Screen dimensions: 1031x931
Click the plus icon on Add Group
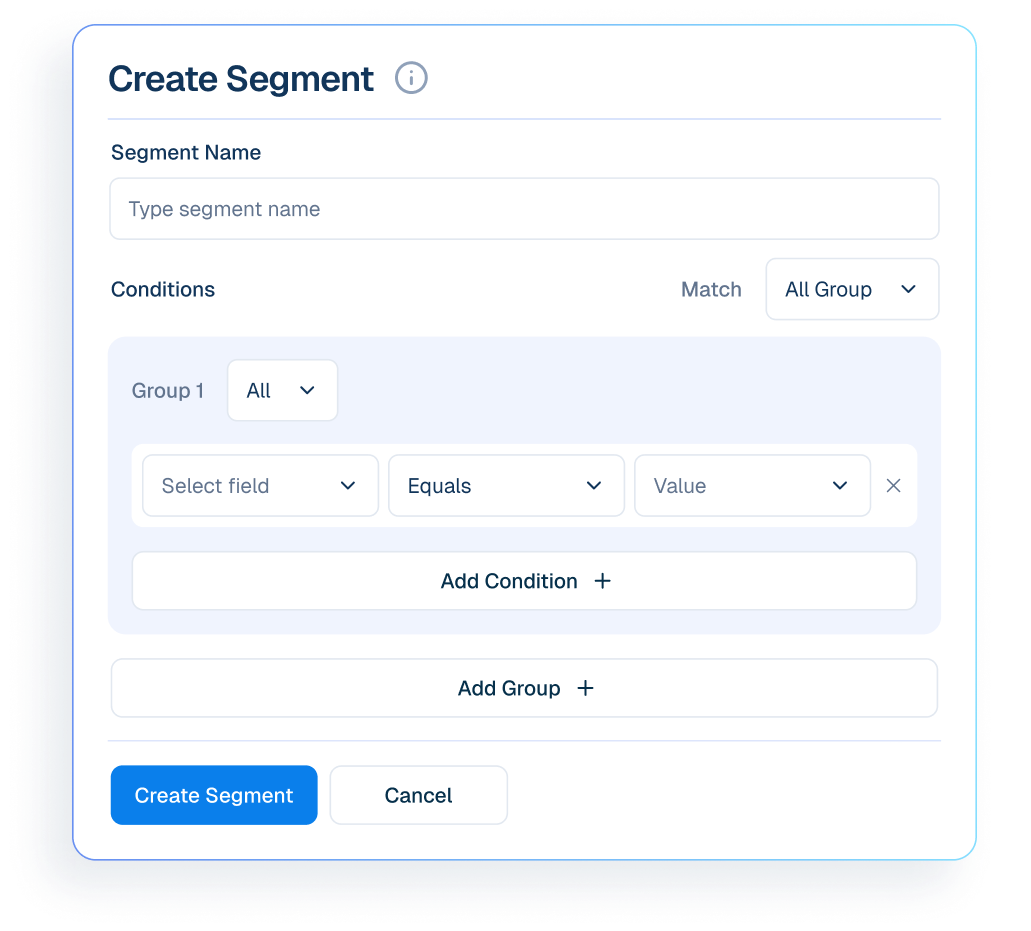point(585,688)
